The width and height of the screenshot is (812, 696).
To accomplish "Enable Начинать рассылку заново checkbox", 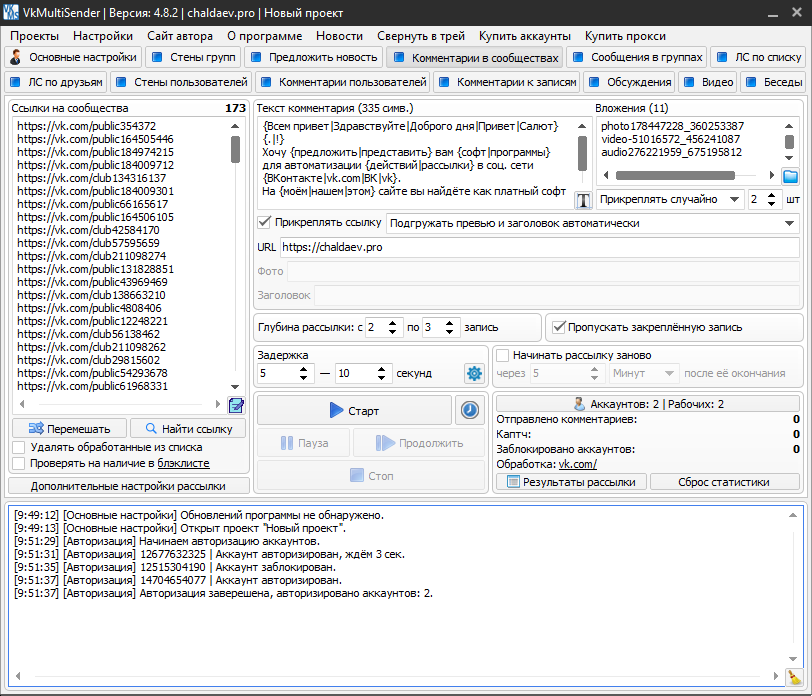I will 503,355.
